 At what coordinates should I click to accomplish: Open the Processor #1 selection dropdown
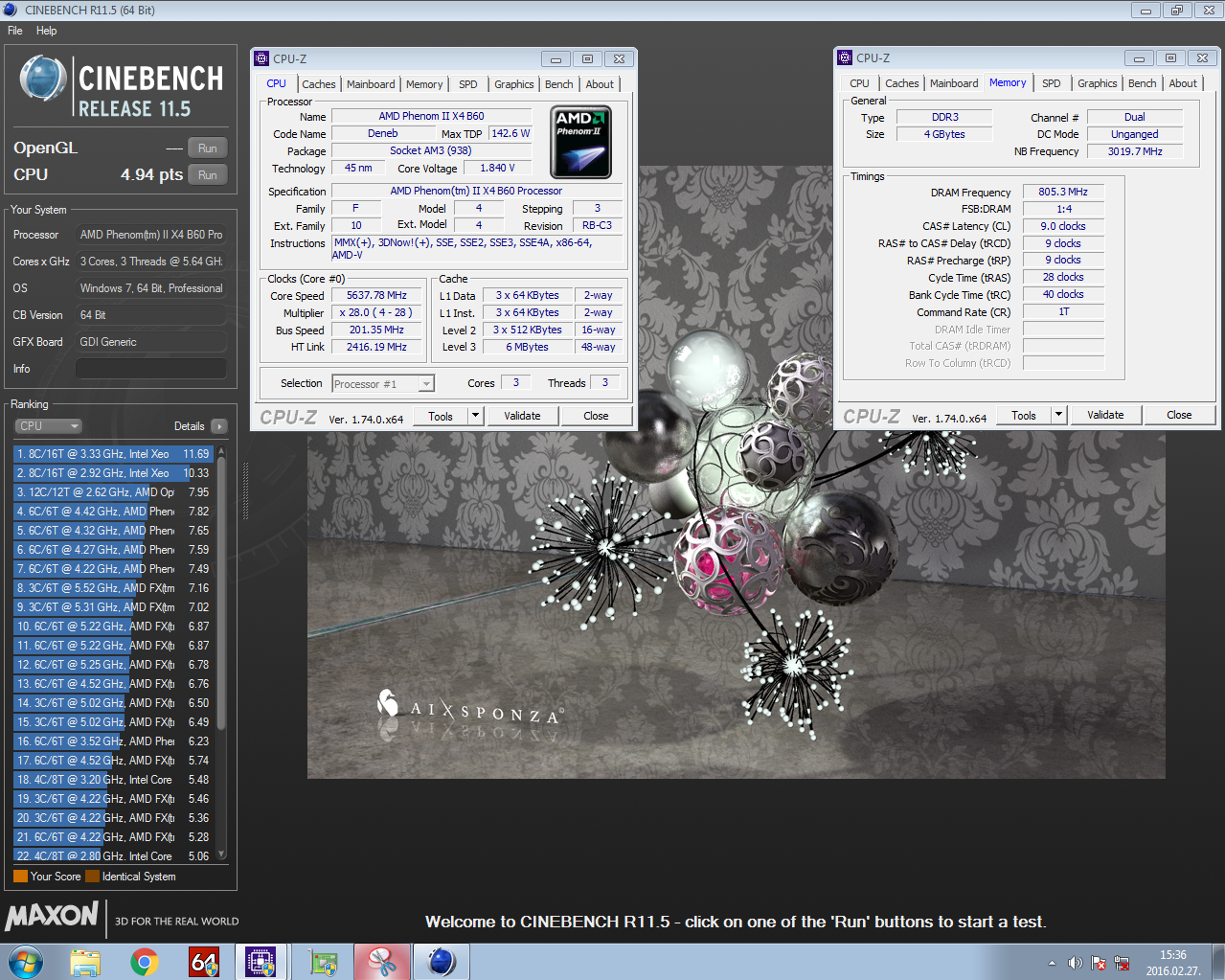click(x=383, y=384)
